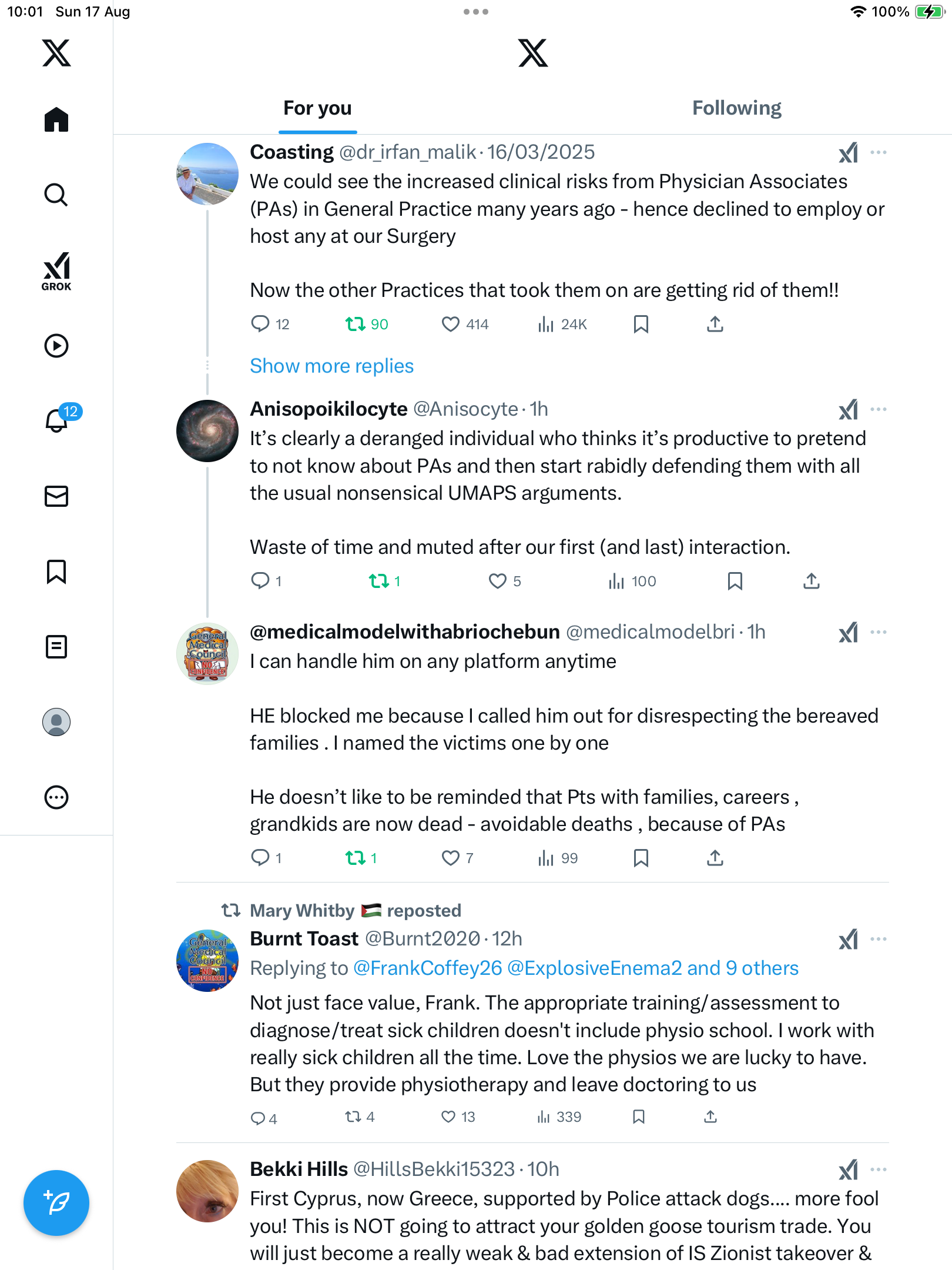Open the Video play icon in sidebar

[56, 346]
